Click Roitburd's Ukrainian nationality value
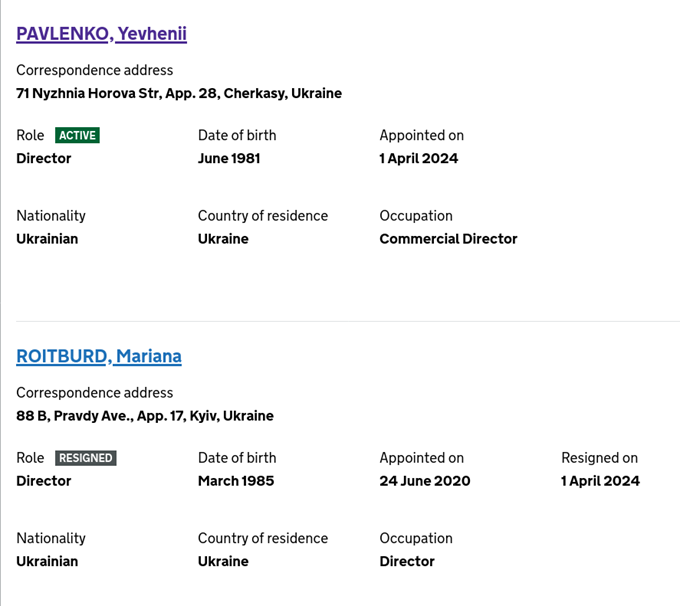The image size is (680, 606). pos(47,561)
